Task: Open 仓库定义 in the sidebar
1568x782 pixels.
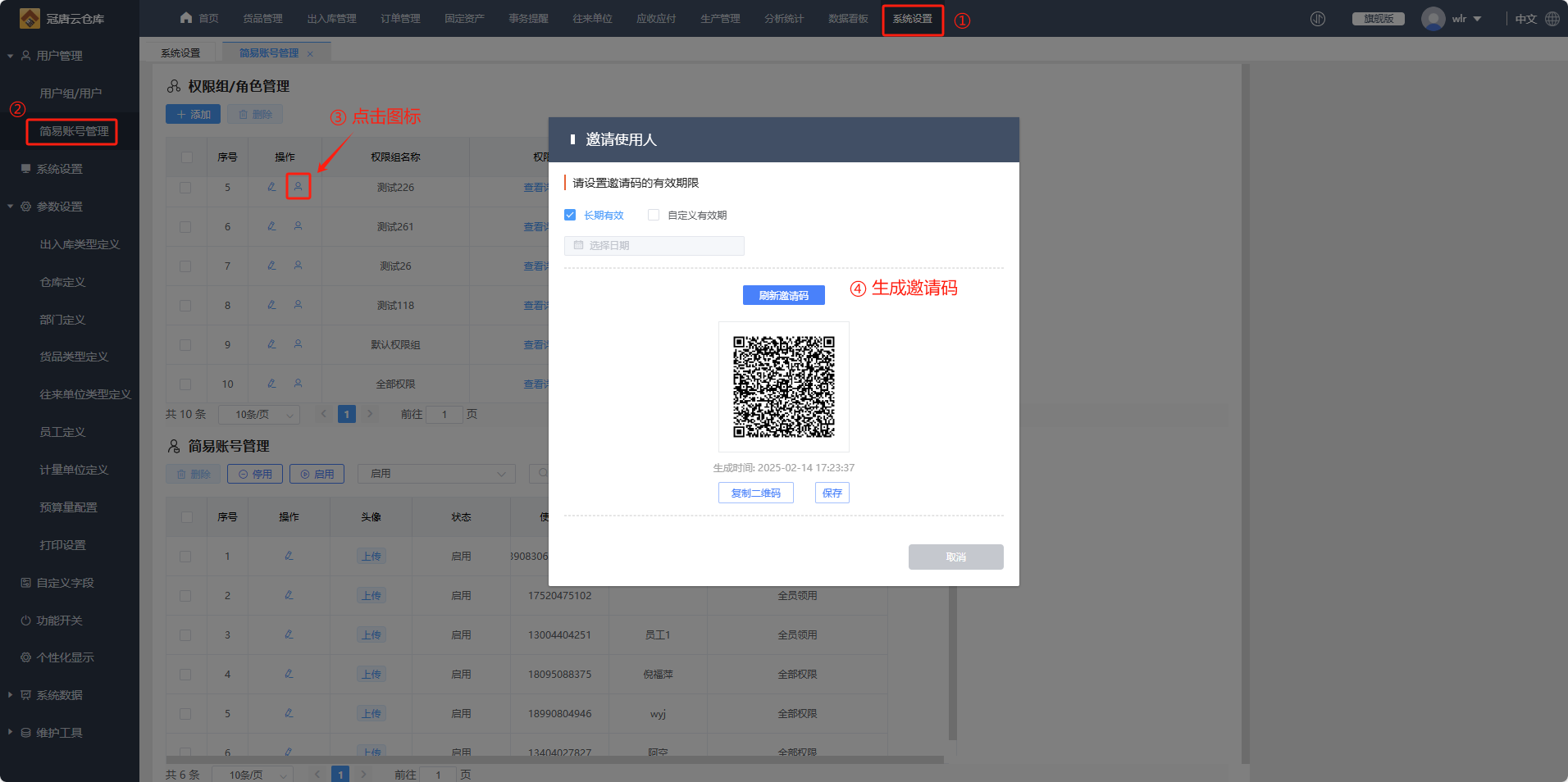Action: tap(62, 282)
